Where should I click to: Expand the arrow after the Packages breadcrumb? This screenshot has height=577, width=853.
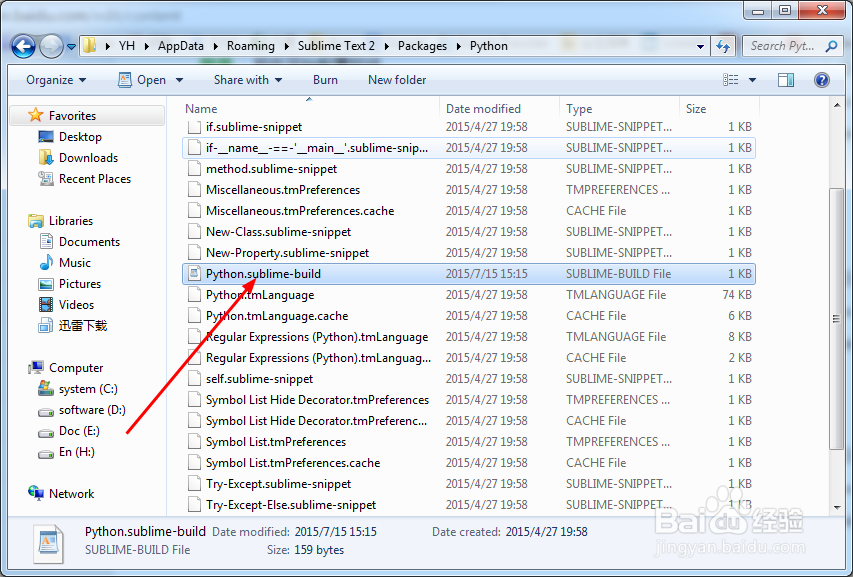click(458, 46)
